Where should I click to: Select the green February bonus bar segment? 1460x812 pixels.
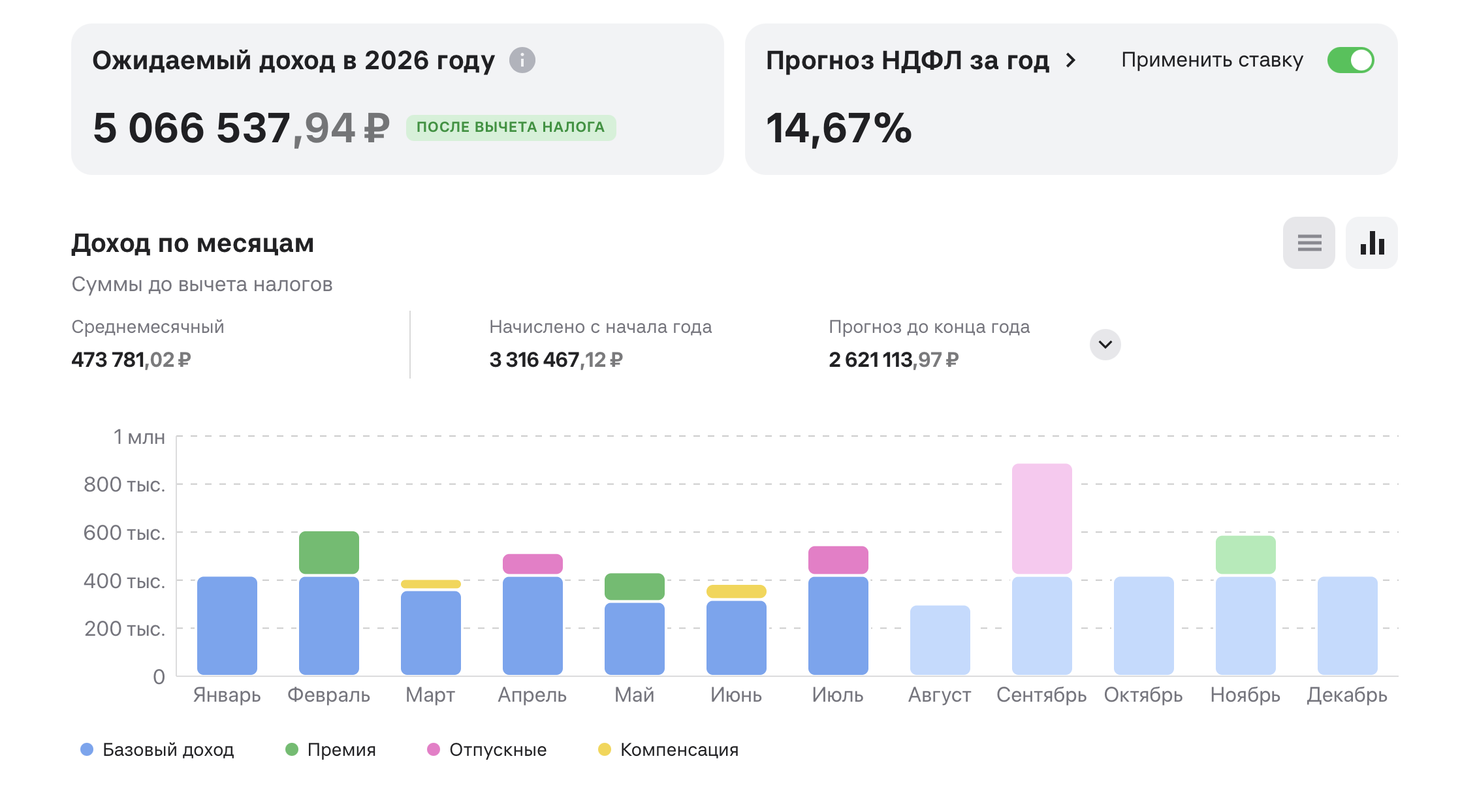[329, 552]
